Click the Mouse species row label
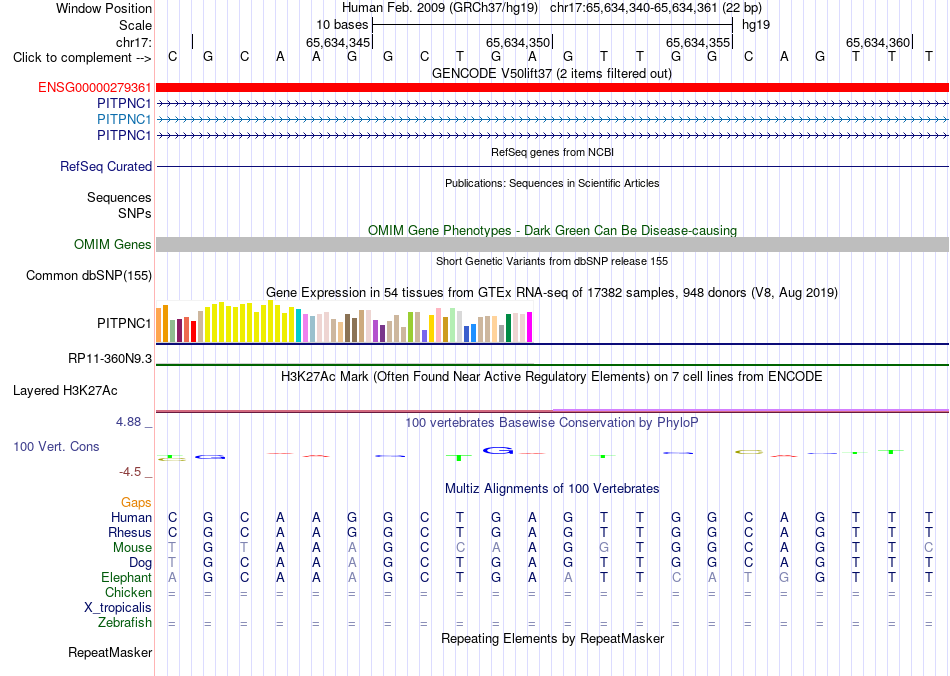 click(132, 548)
